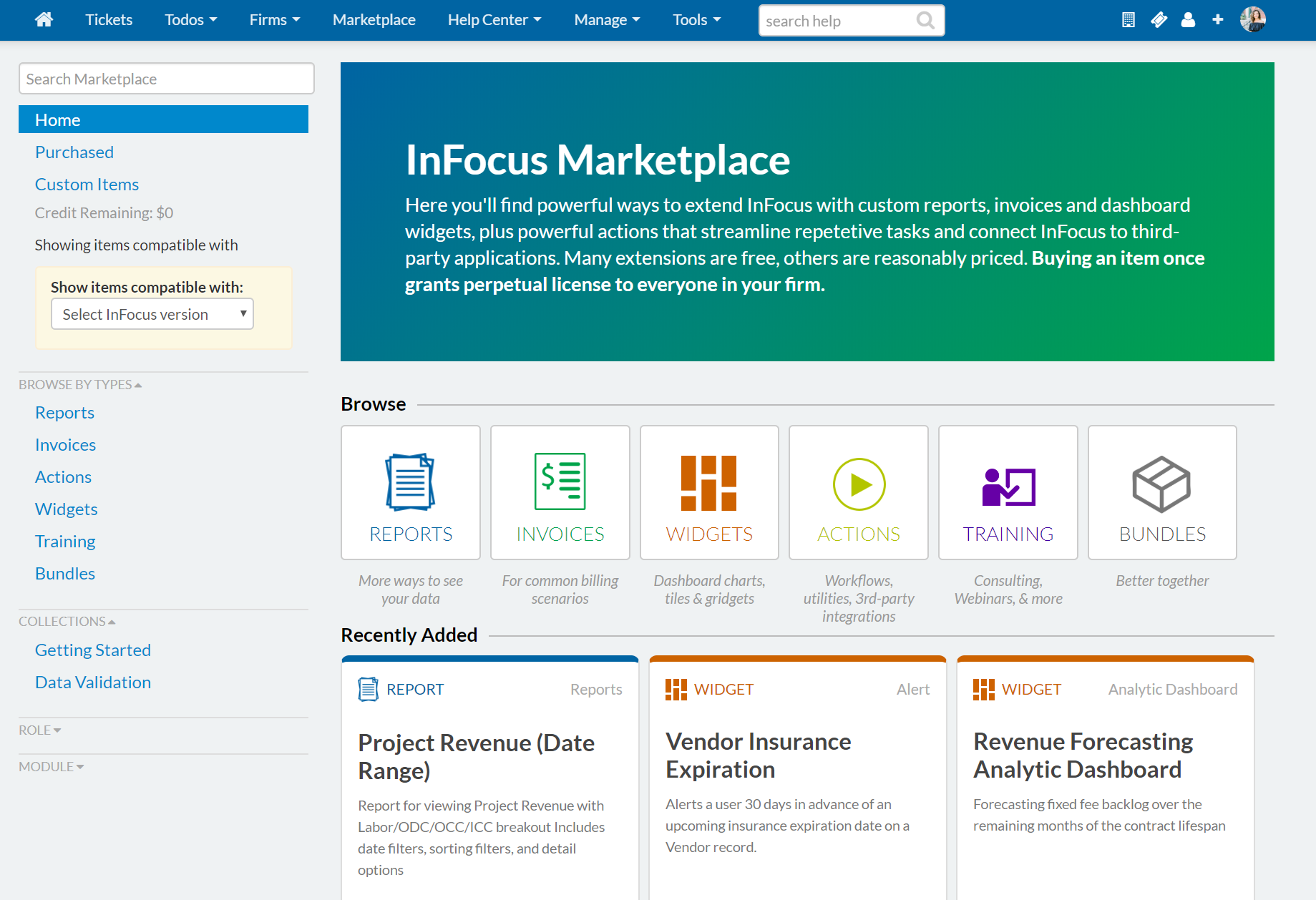Click 'More ways to see your data' caption
Viewport: 1316px width, 900px height.
point(411,590)
